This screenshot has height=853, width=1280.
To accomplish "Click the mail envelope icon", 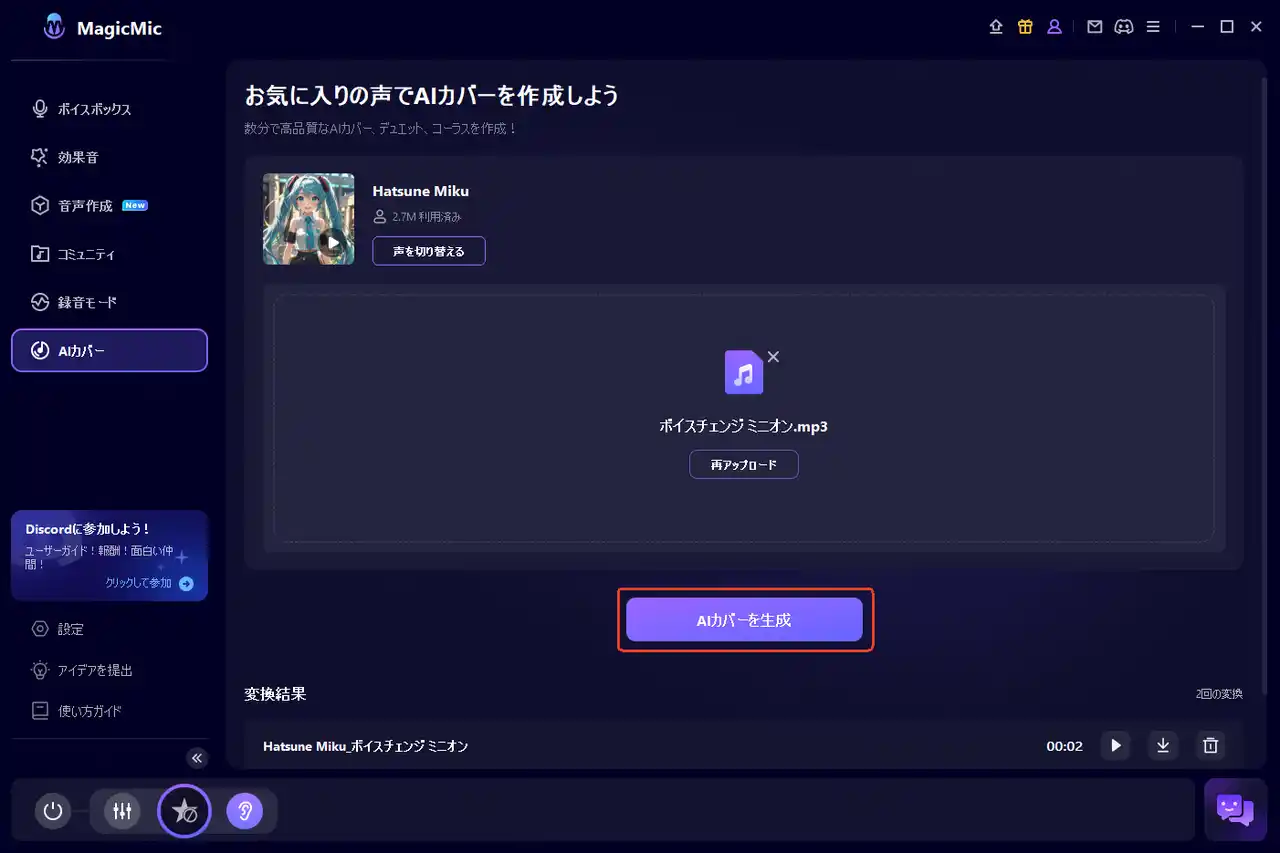I will click(1095, 27).
